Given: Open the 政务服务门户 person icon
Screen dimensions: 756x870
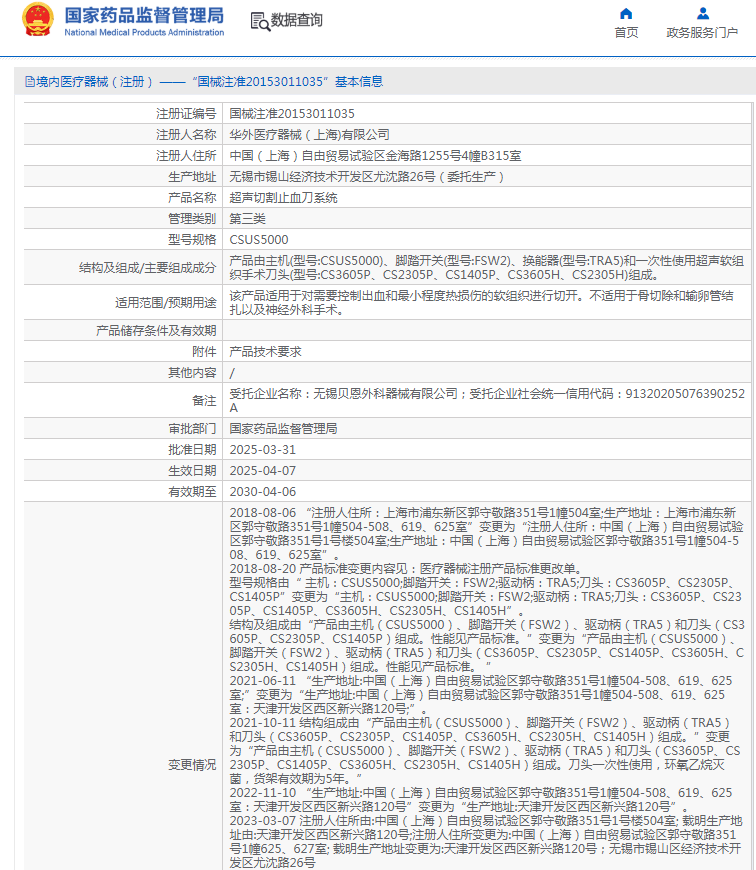Looking at the screenshot, I should coord(703,13).
